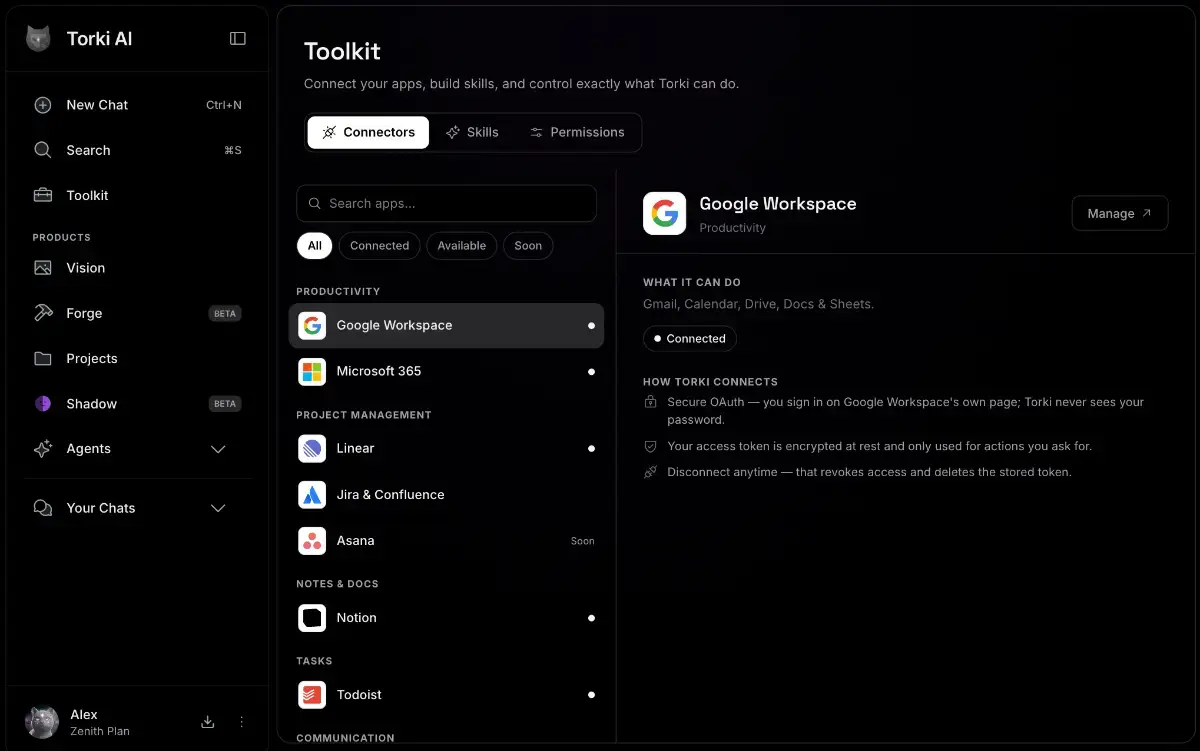Select the Connected filter chip
Viewport: 1200px width, 751px height.
(x=379, y=246)
